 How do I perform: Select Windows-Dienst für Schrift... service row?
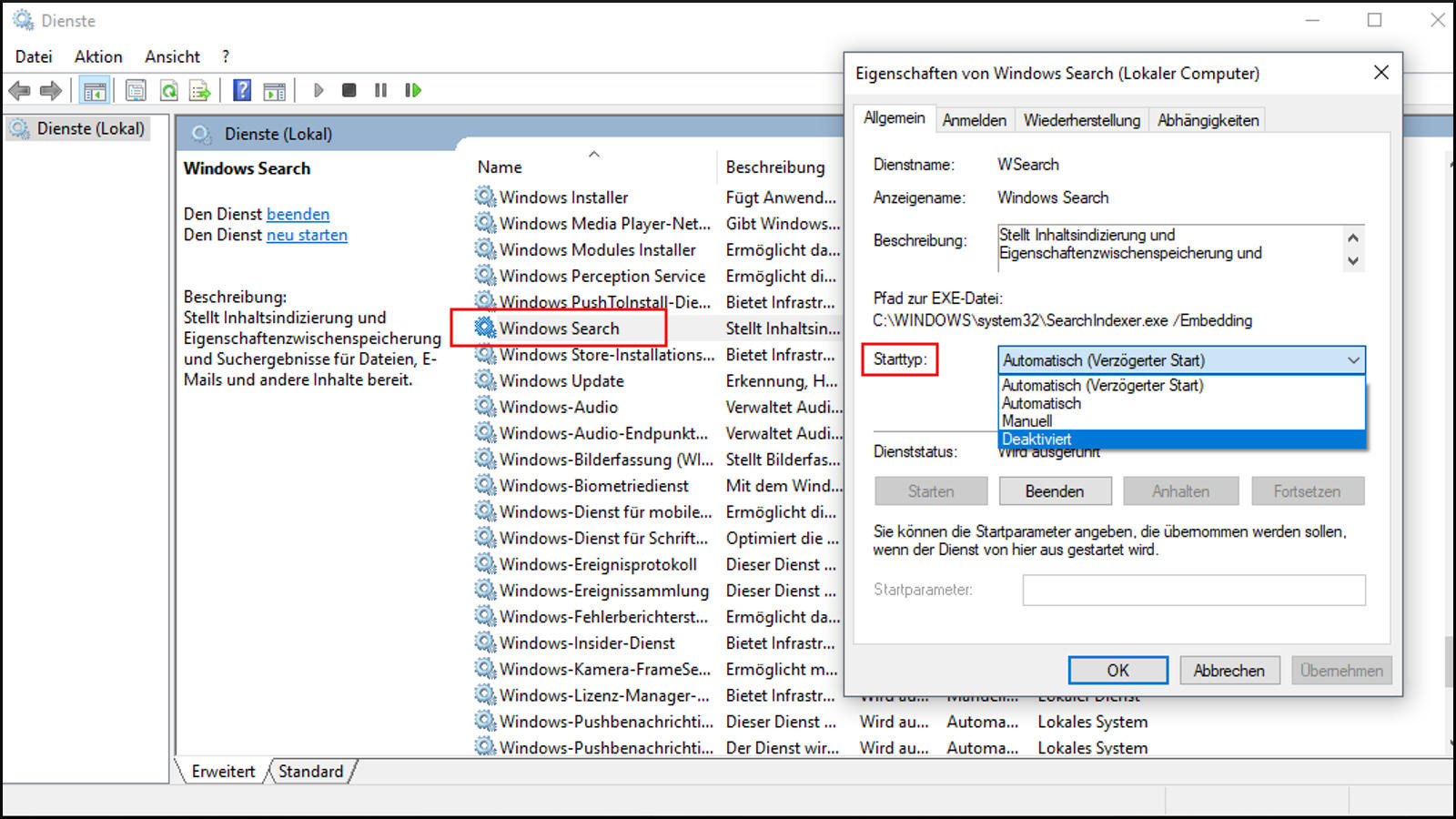[657, 538]
